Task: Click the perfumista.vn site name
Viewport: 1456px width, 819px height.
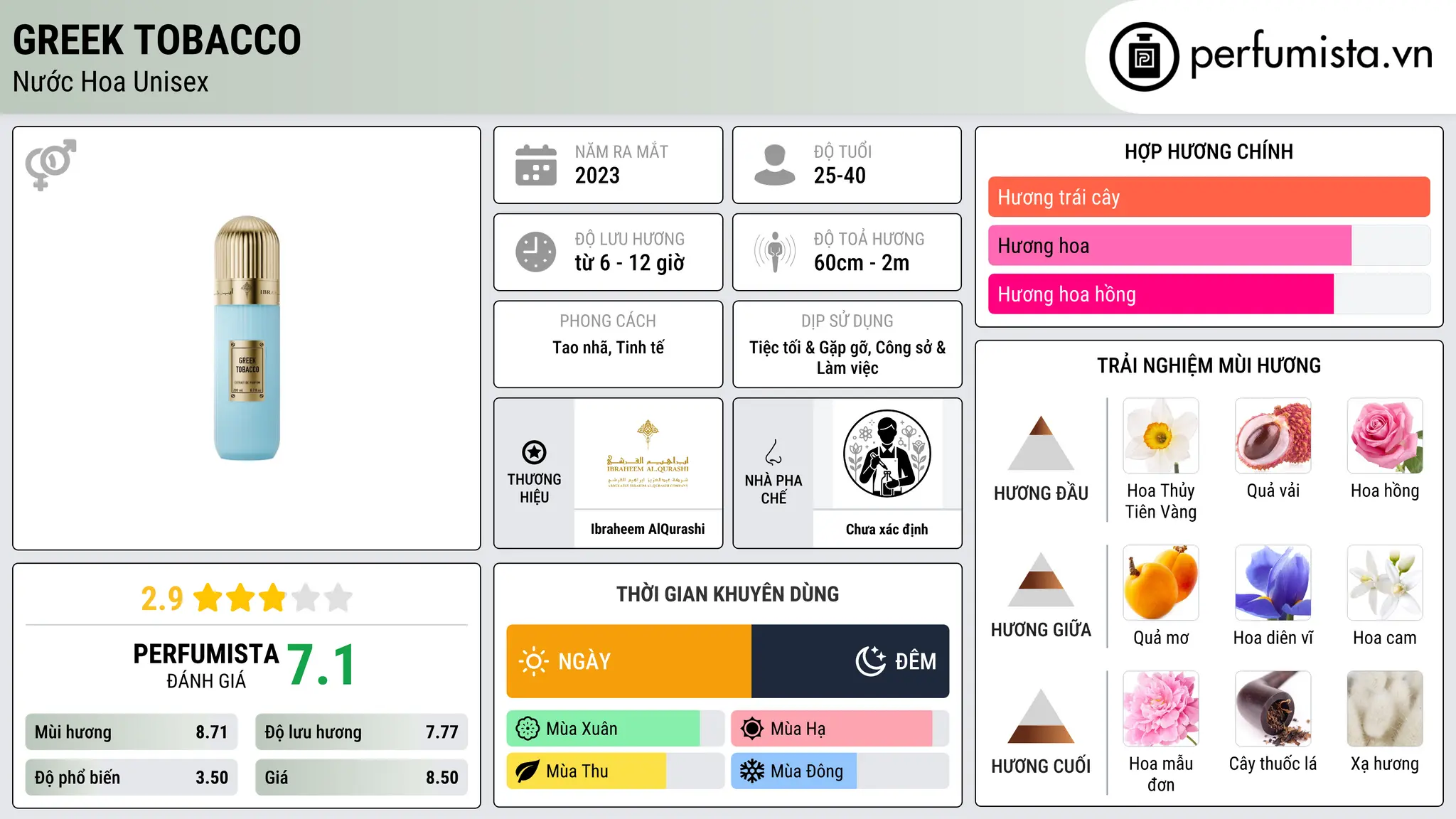Action: (x=1311, y=54)
